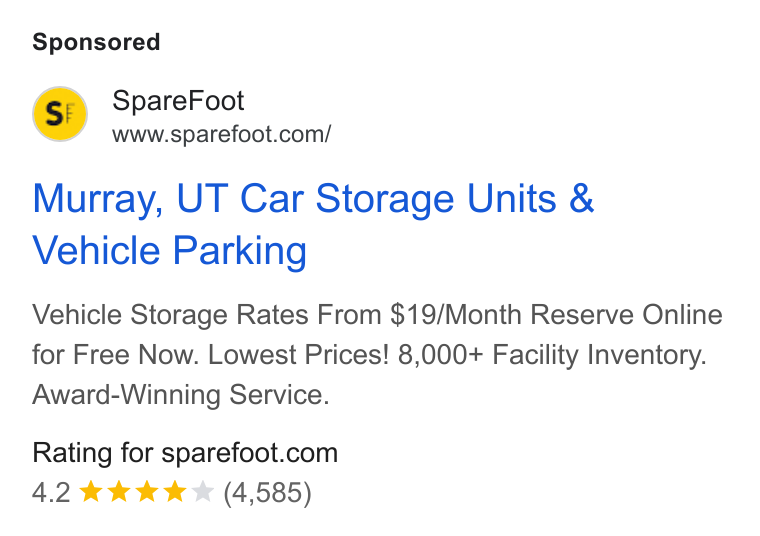The width and height of the screenshot is (760, 536).
Task: Click the 8,000+ Facility Inventory text
Action: pos(552,355)
